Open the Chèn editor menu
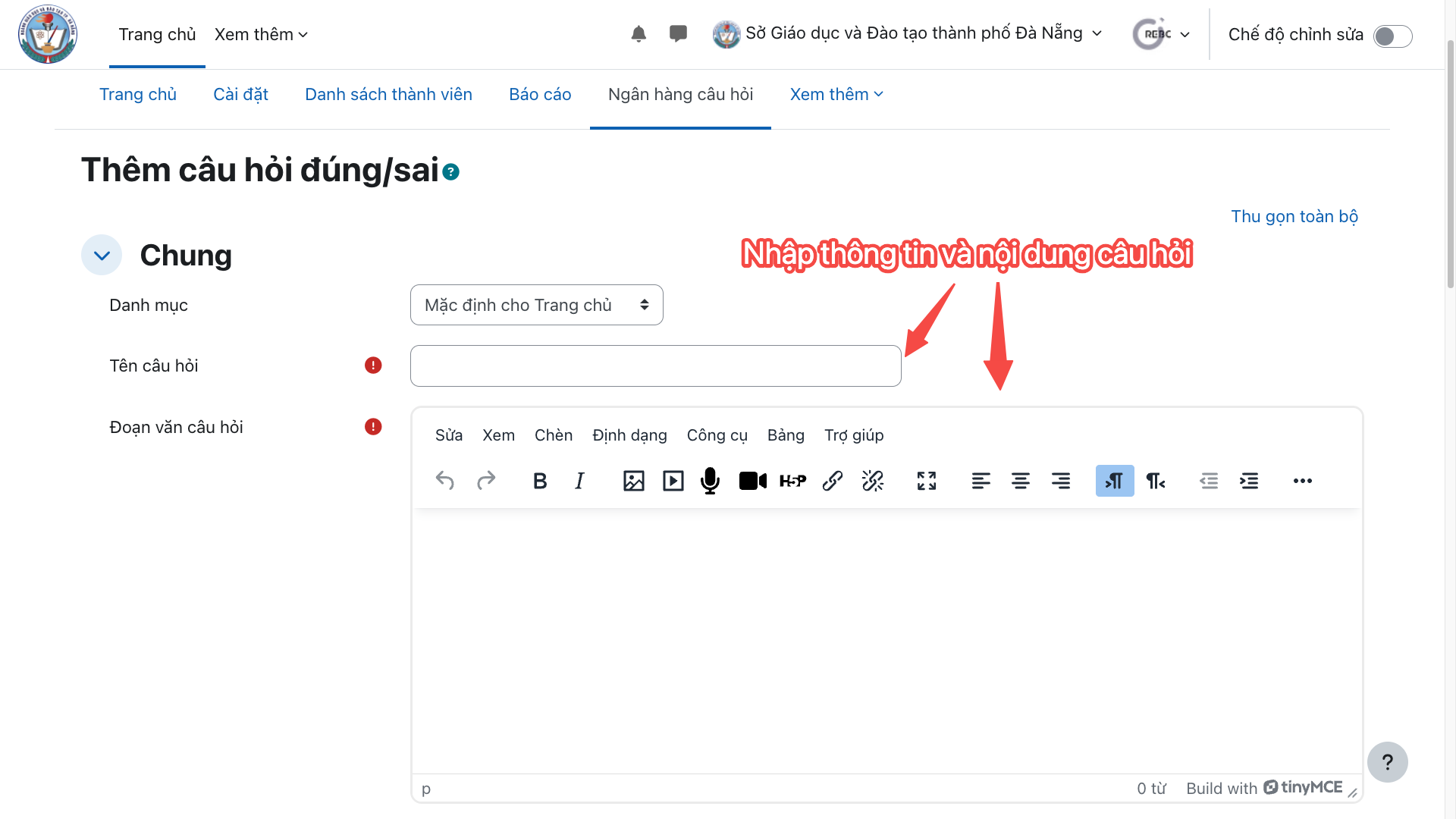Viewport: 1456px width, 819px height. pos(554,435)
